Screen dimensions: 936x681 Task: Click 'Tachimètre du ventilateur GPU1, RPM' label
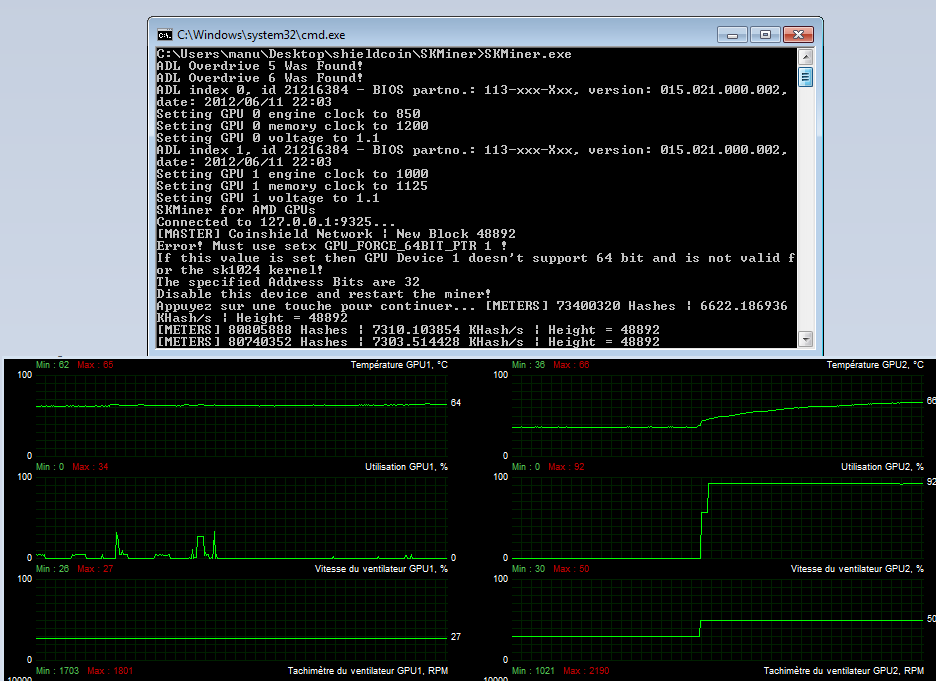(368, 671)
